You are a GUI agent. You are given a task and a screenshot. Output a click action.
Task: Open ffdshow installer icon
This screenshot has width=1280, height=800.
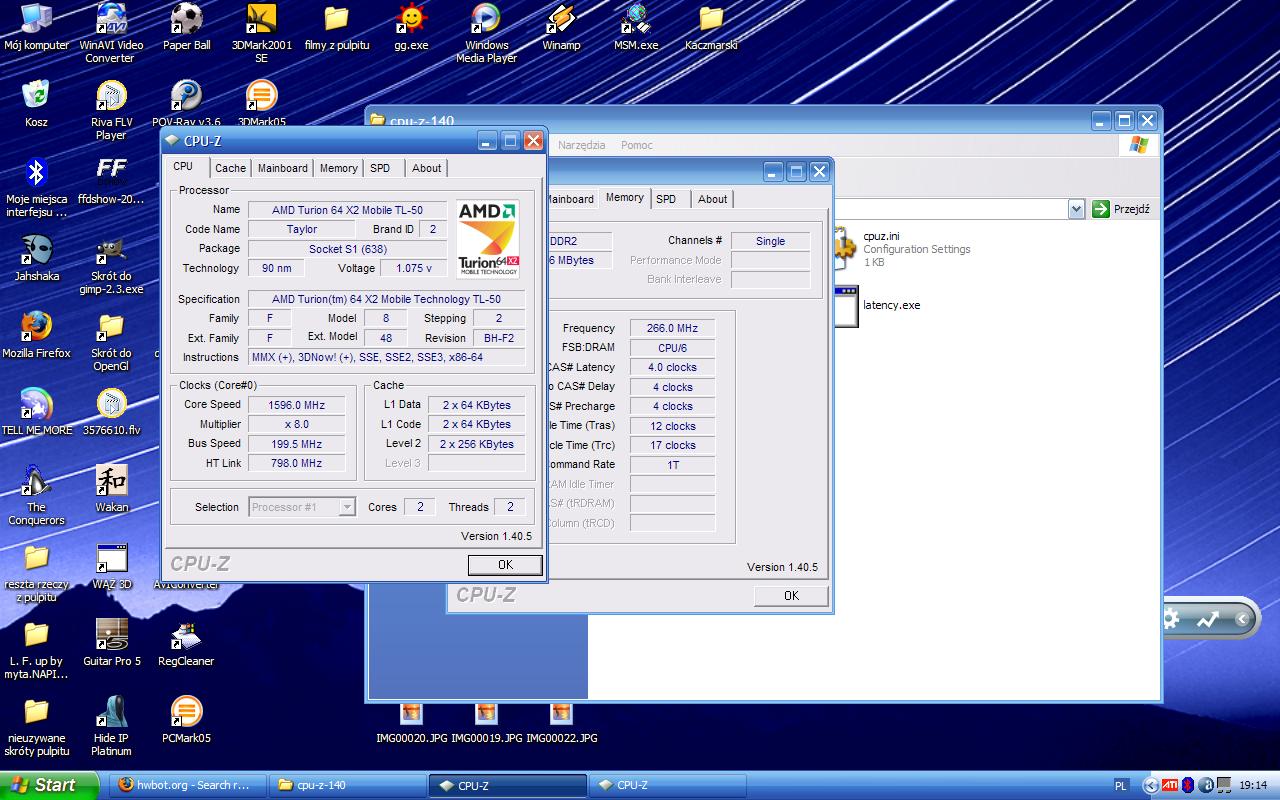tap(111, 180)
